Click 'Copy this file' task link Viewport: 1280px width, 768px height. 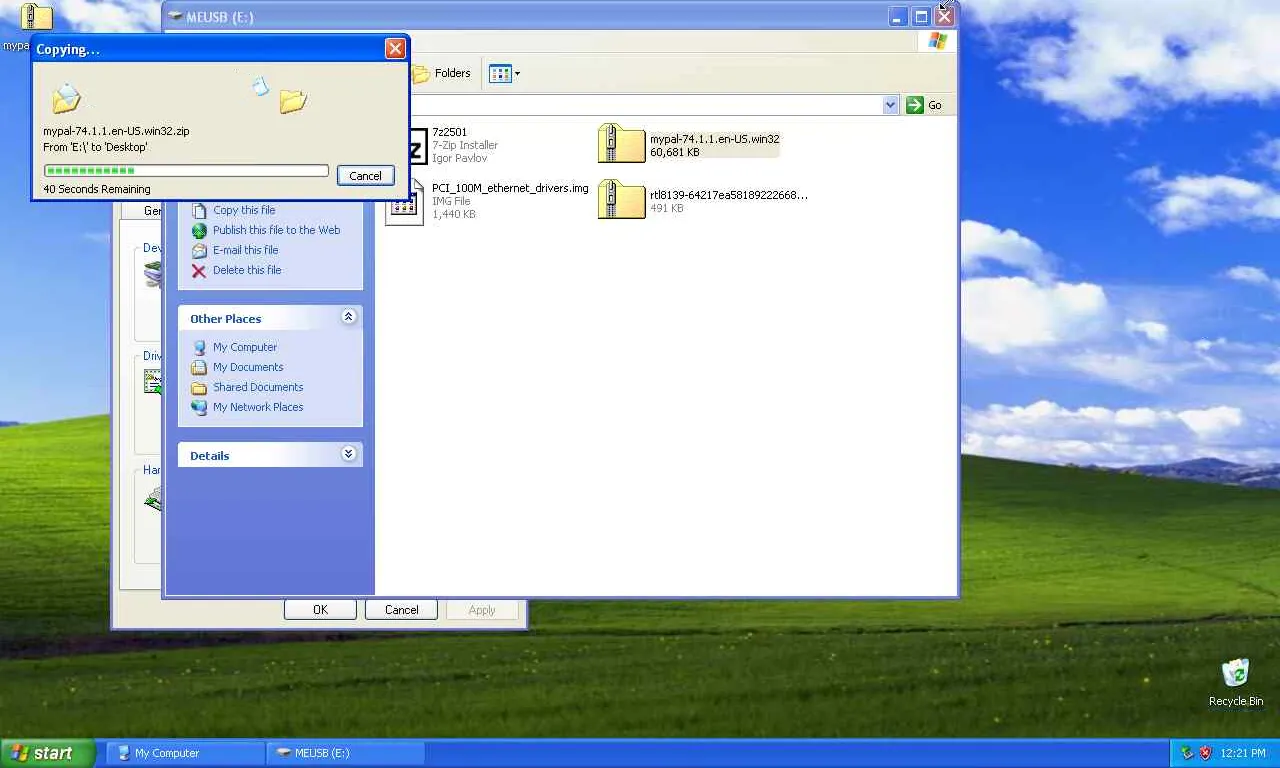pyautogui.click(x=244, y=210)
